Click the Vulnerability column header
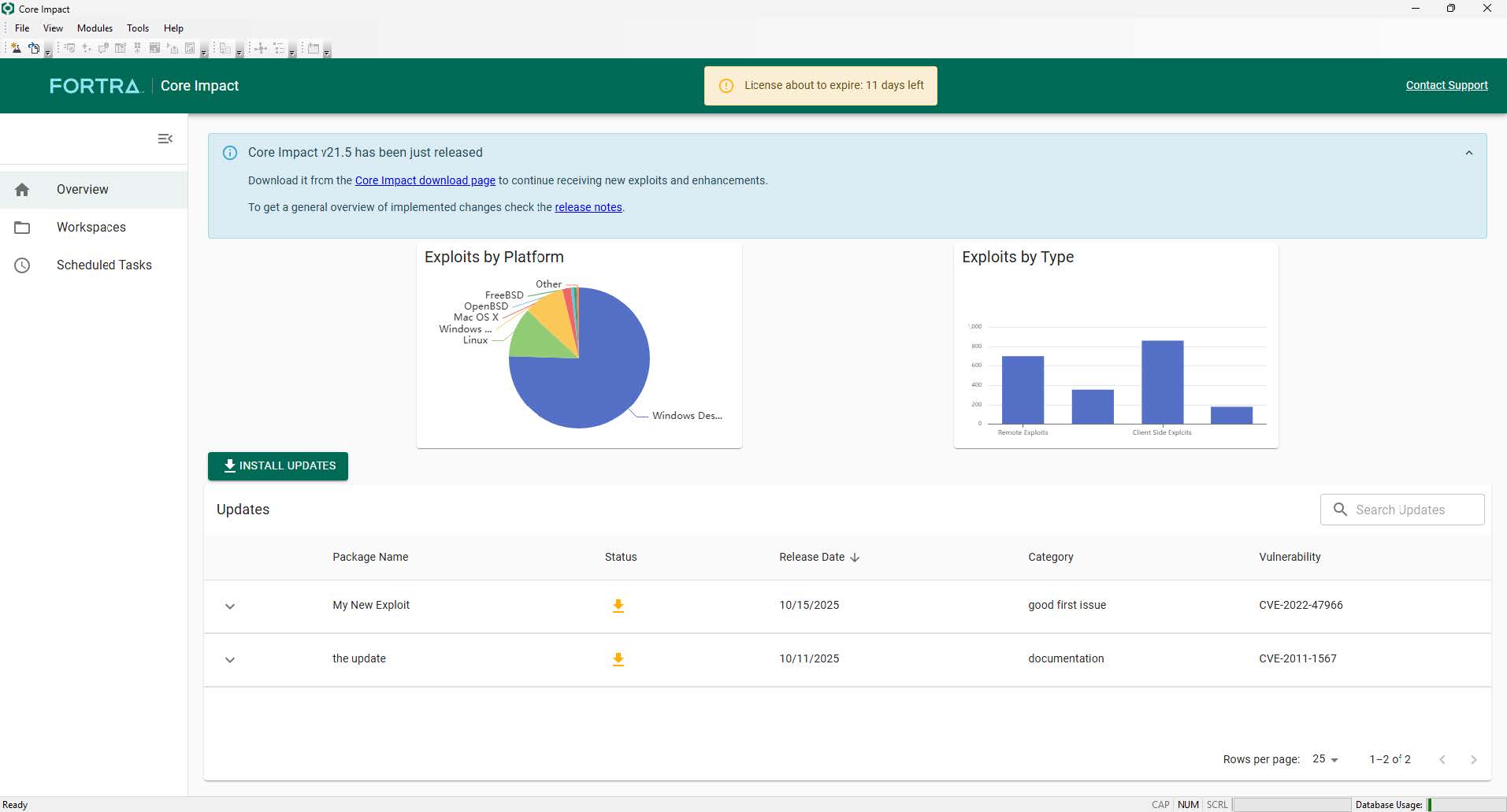This screenshot has width=1507, height=812. click(x=1290, y=558)
